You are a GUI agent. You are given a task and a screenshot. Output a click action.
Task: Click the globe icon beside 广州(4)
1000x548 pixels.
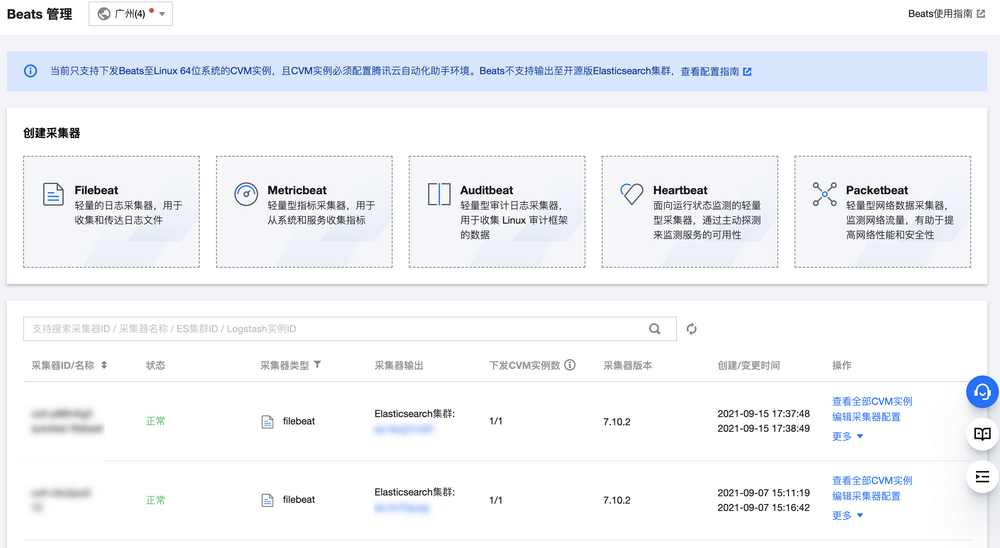pyautogui.click(x=104, y=14)
